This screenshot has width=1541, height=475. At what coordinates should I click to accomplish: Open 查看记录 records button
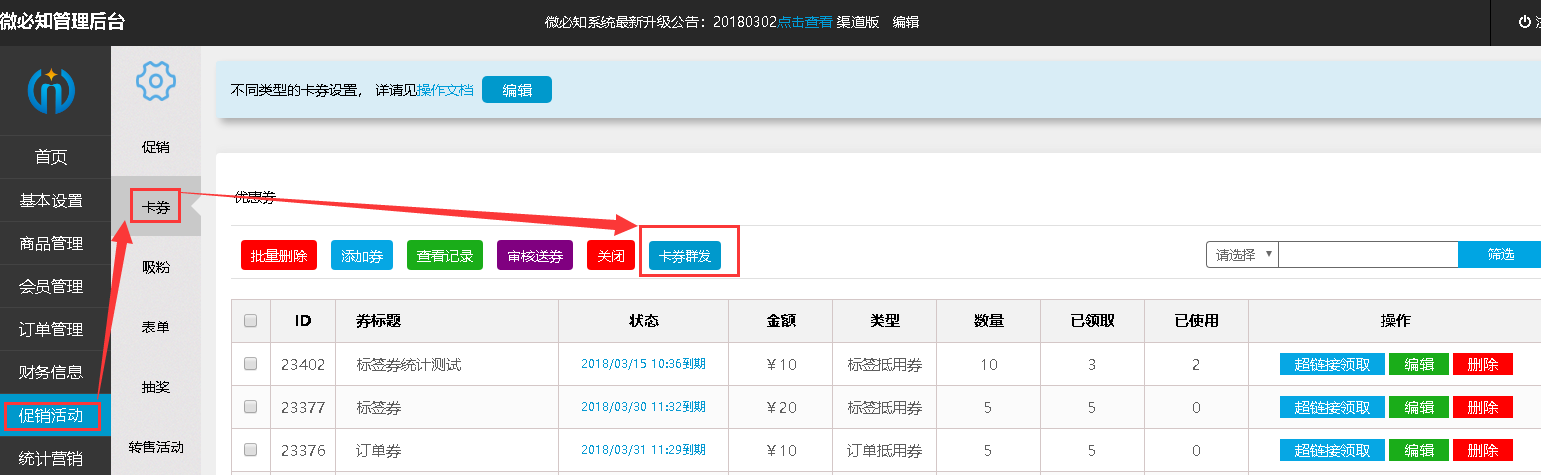tap(445, 255)
